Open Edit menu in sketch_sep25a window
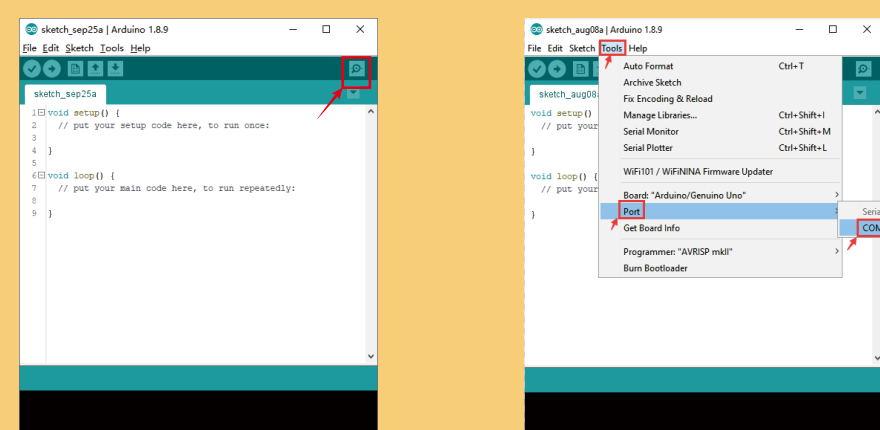 coord(51,48)
